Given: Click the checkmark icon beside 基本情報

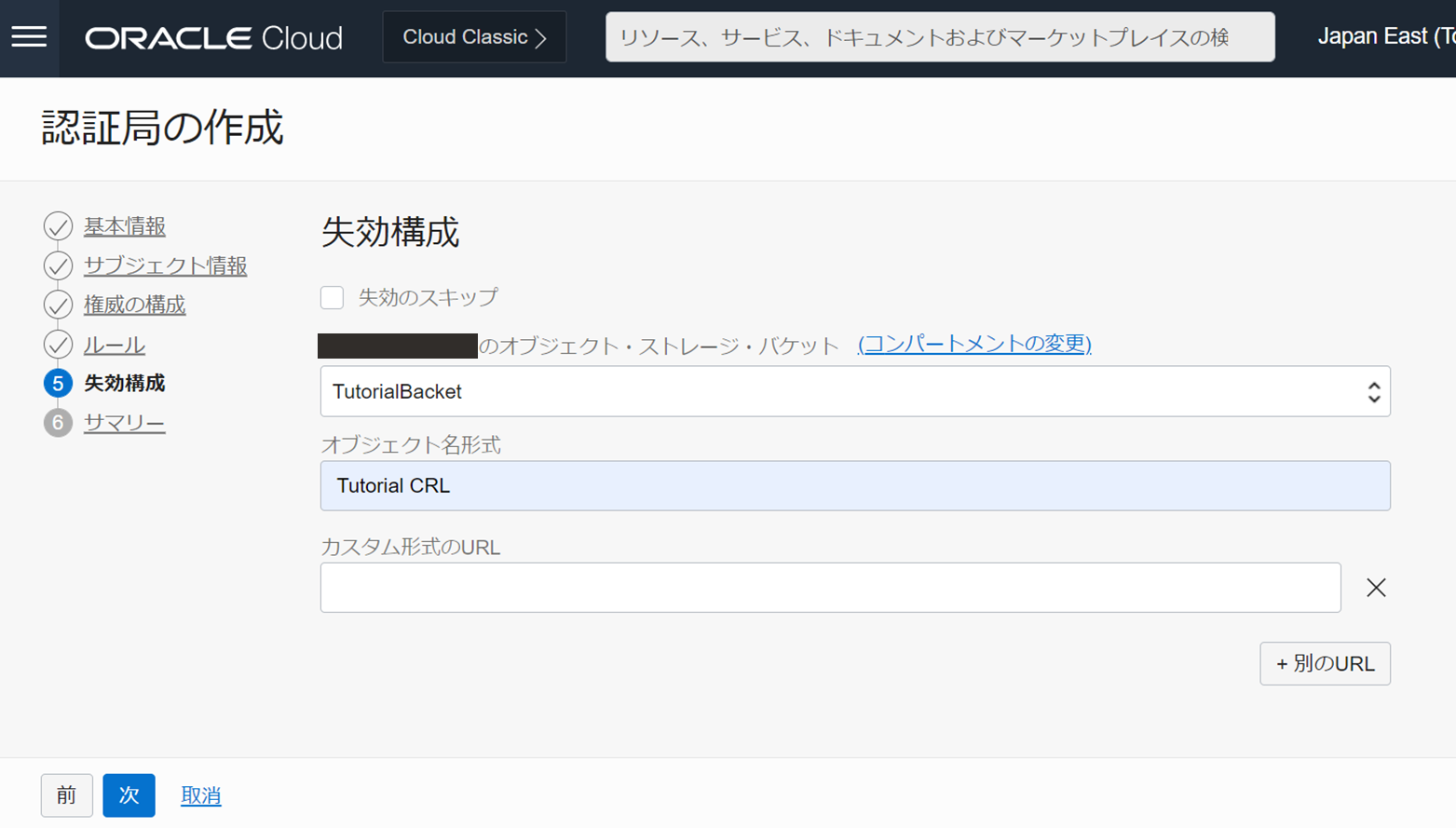Looking at the screenshot, I should (58, 226).
